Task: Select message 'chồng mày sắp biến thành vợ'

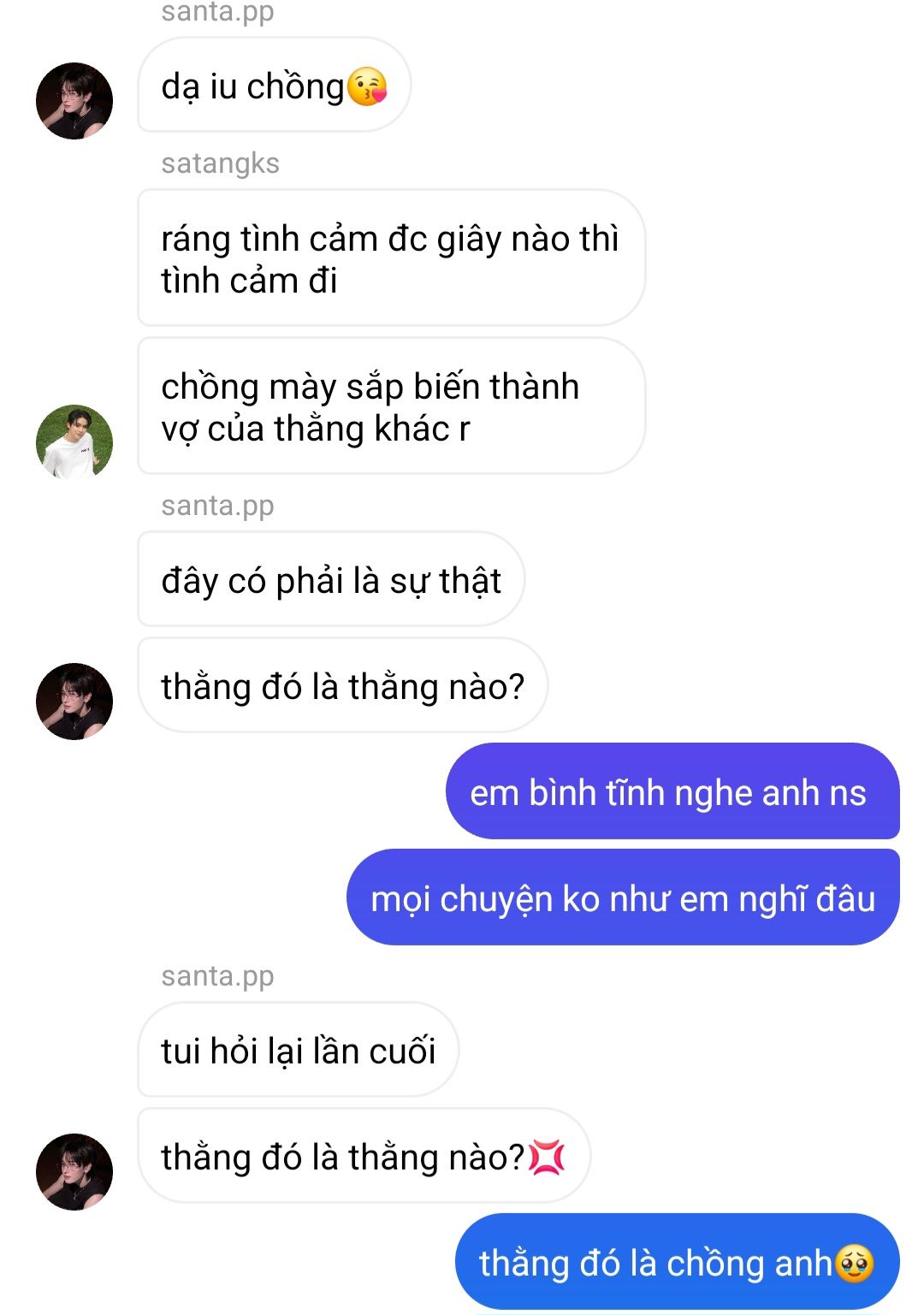Action: [x=391, y=406]
